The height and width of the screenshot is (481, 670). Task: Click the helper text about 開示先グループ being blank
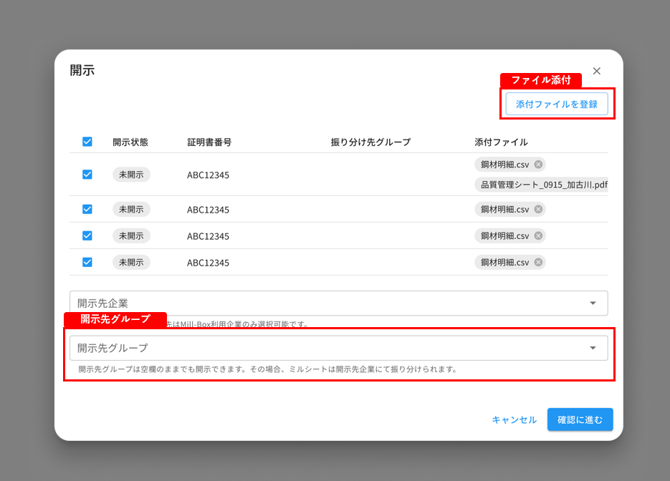click(x=268, y=369)
